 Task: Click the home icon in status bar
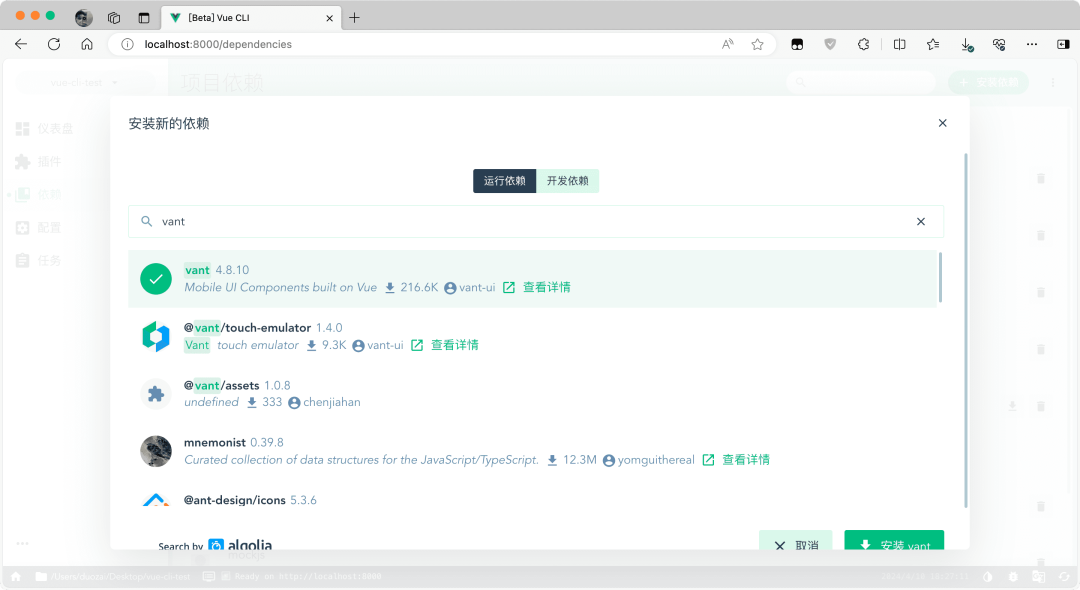[x=16, y=576]
